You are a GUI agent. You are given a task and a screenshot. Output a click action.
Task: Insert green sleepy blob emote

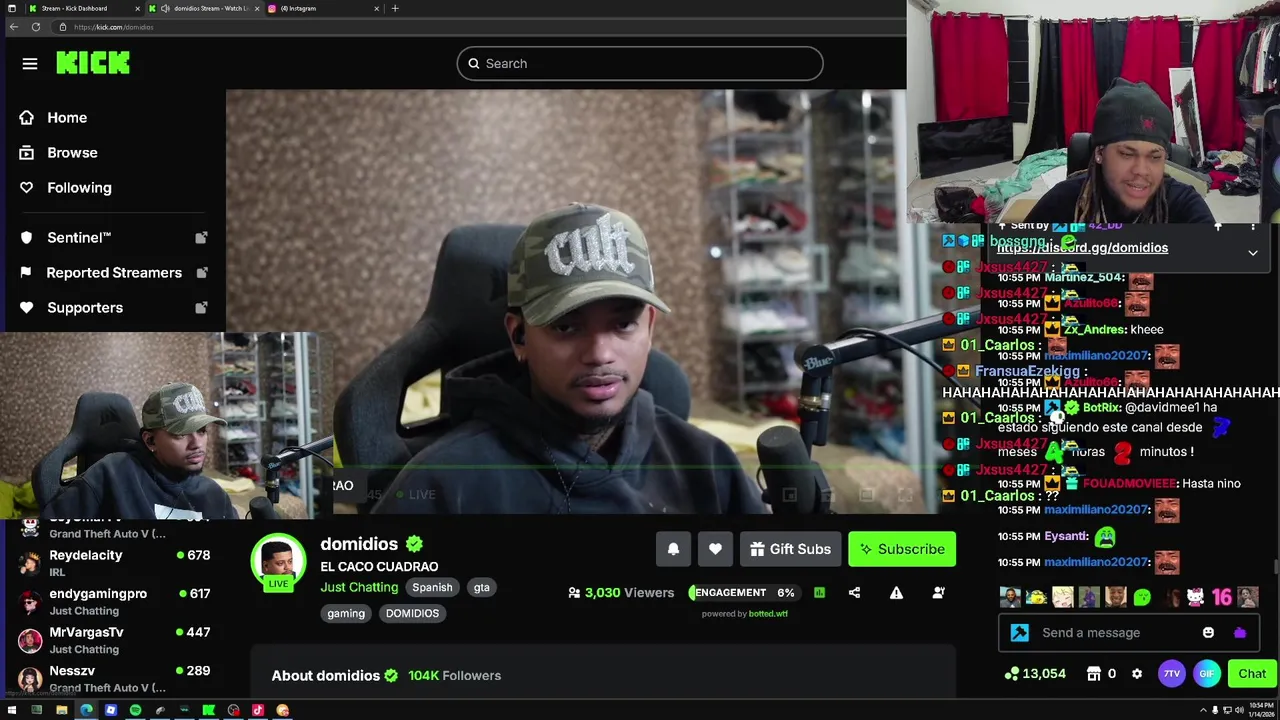pos(1142,598)
